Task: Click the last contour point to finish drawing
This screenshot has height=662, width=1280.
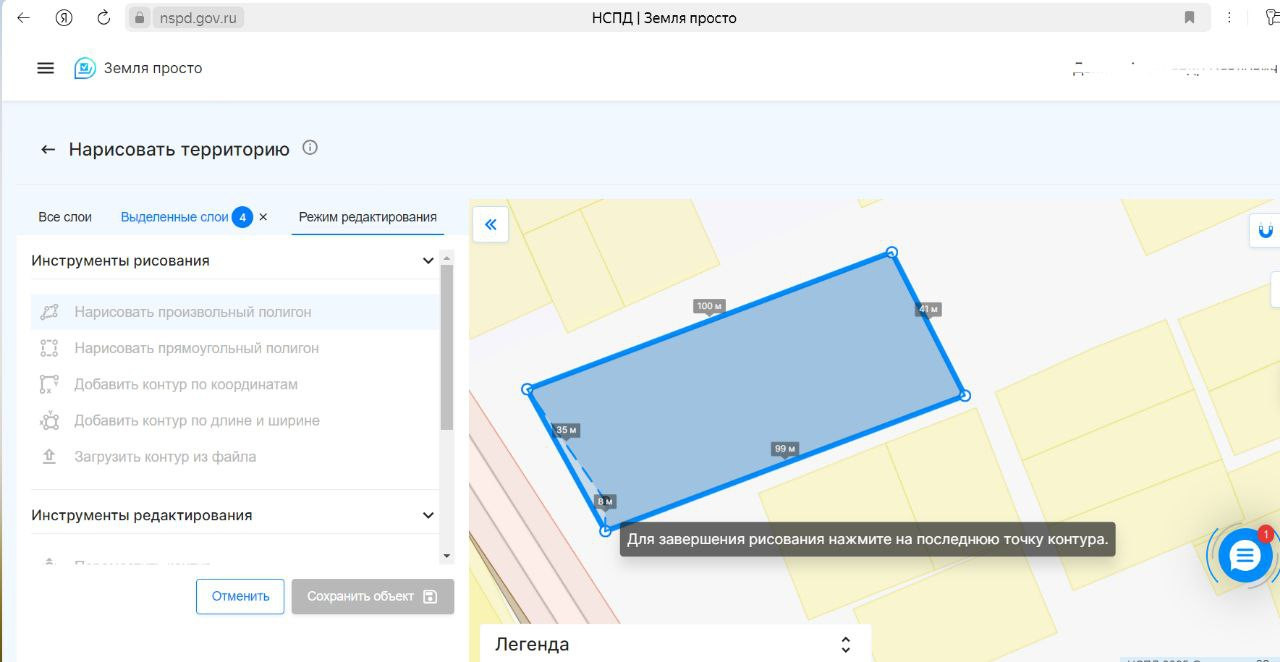Action: click(x=605, y=530)
